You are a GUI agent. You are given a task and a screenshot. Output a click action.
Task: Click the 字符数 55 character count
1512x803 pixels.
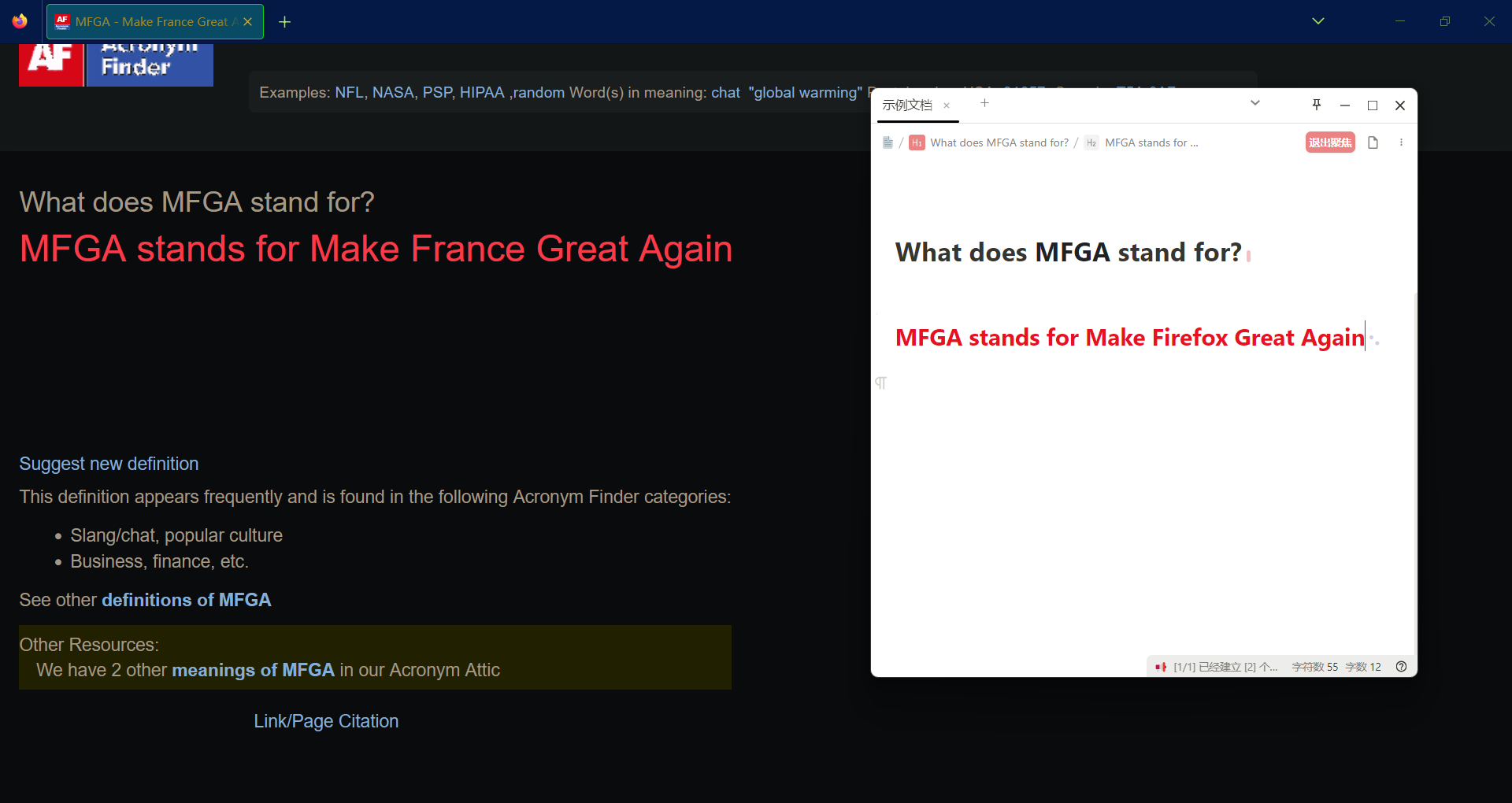point(1315,667)
